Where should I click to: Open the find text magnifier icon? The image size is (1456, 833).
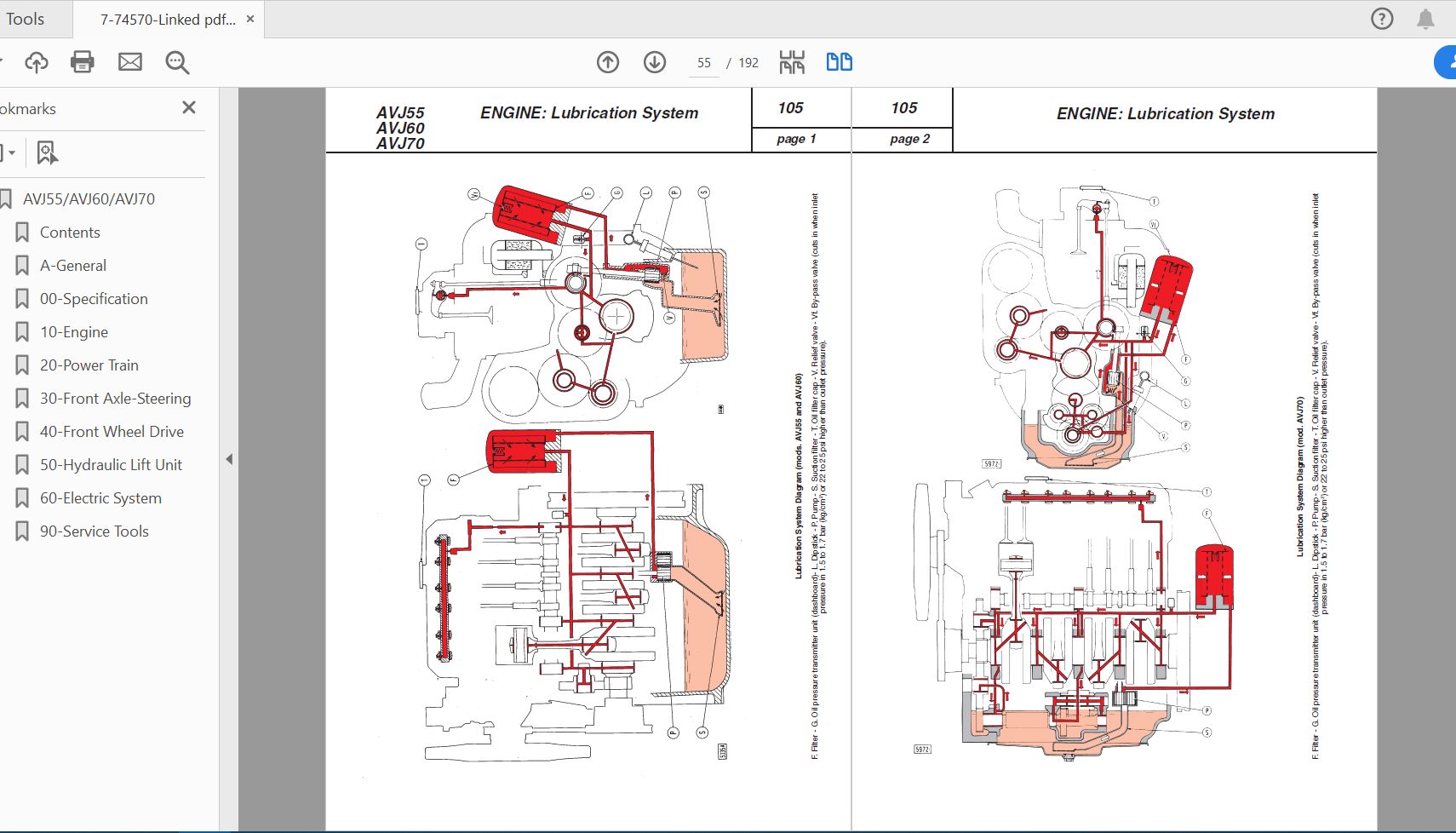[x=177, y=62]
